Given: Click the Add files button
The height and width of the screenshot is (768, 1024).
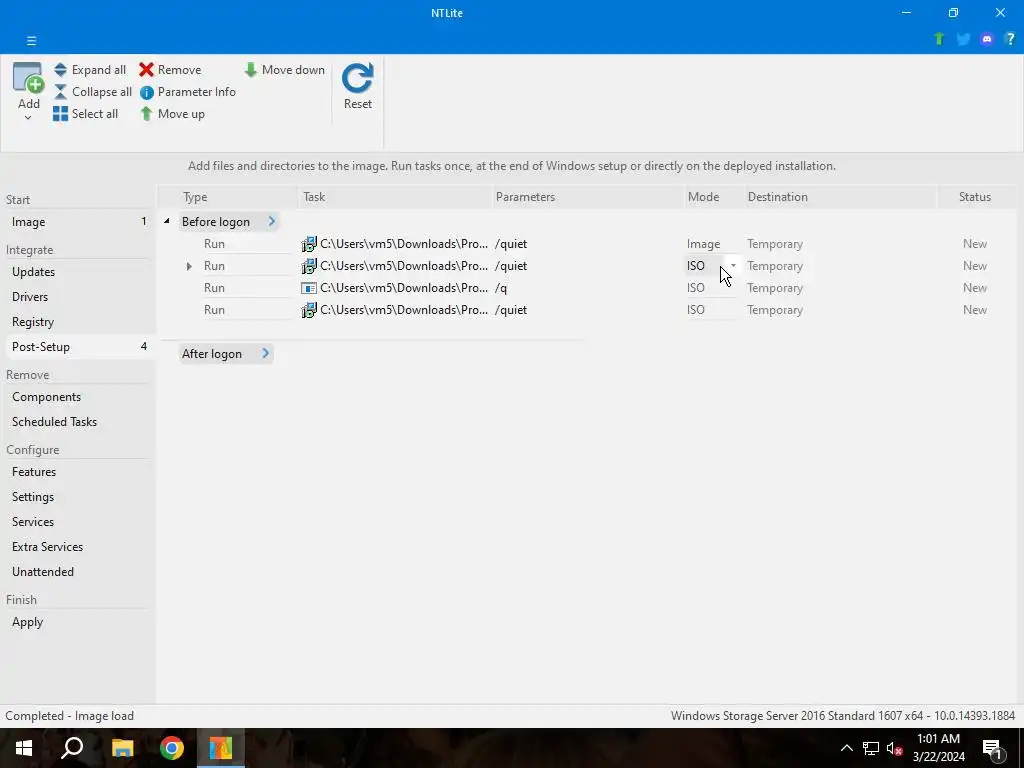Looking at the screenshot, I should tap(29, 86).
